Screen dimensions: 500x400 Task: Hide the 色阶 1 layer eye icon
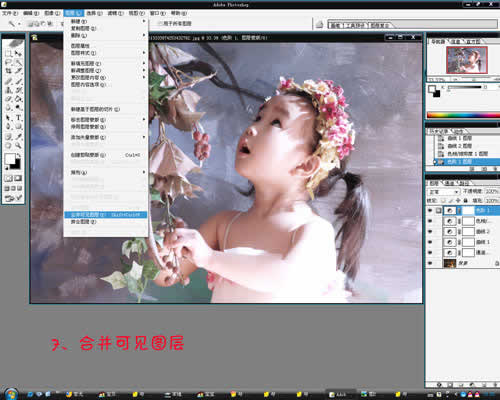tap(430, 210)
